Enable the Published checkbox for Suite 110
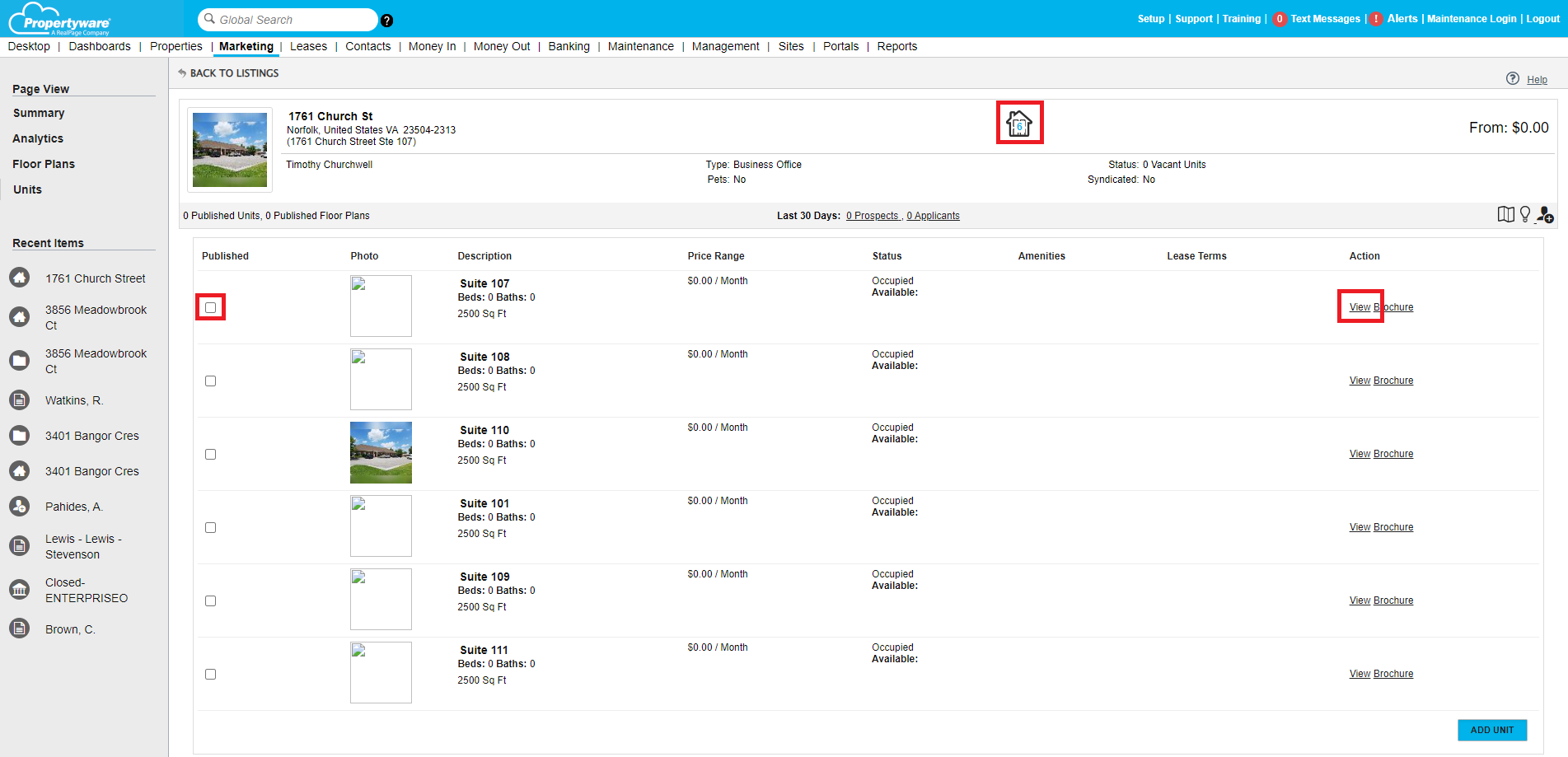The image size is (1568, 757). click(210, 454)
